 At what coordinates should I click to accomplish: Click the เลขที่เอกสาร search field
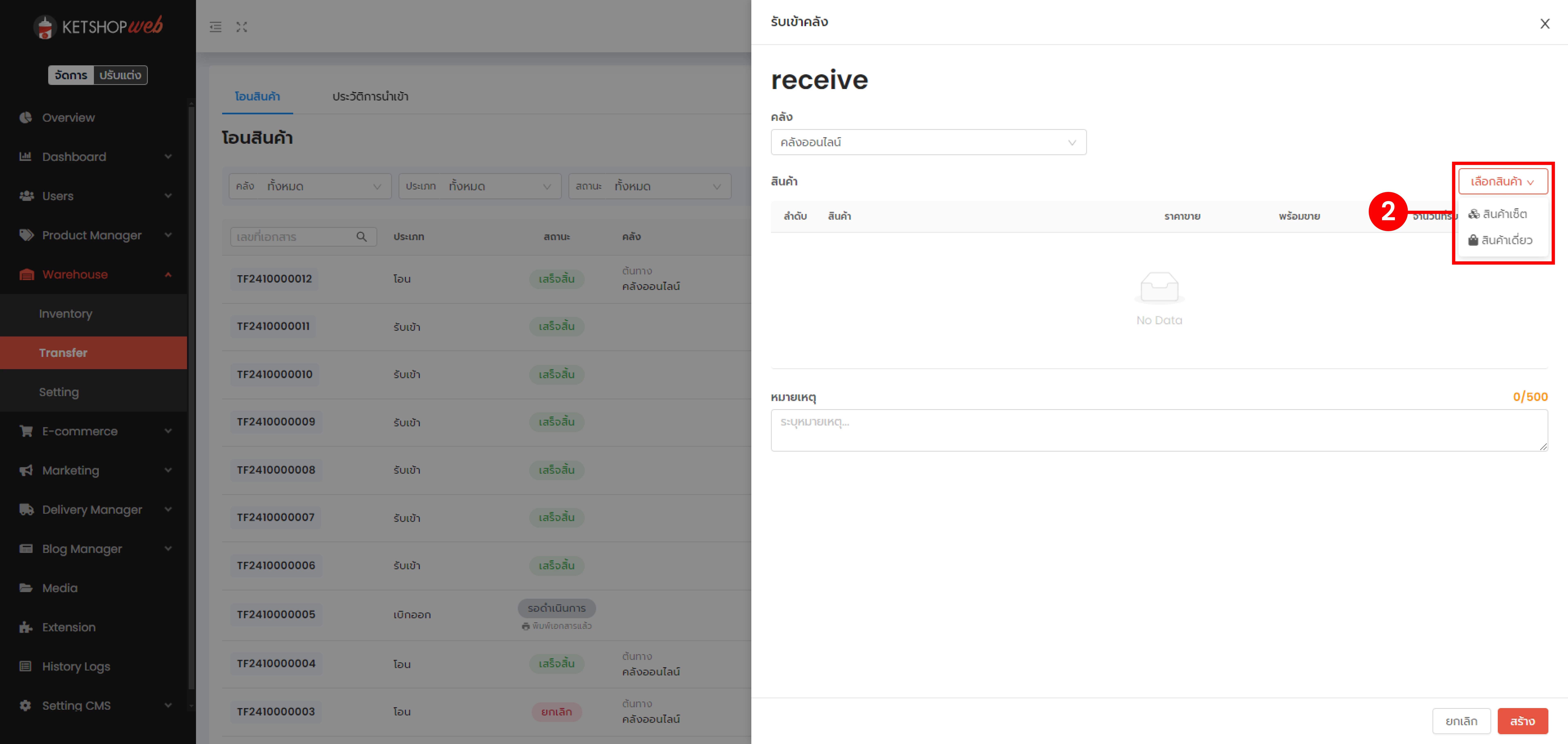pyautogui.click(x=303, y=237)
